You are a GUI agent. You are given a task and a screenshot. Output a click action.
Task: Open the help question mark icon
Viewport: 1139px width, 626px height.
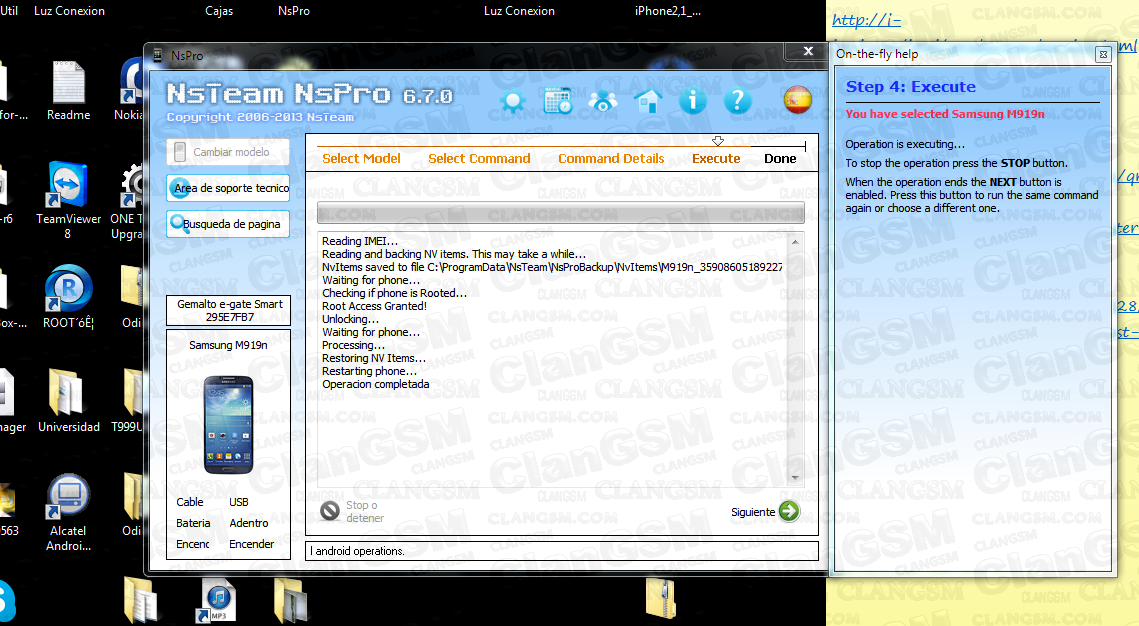[x=737, y=101]
